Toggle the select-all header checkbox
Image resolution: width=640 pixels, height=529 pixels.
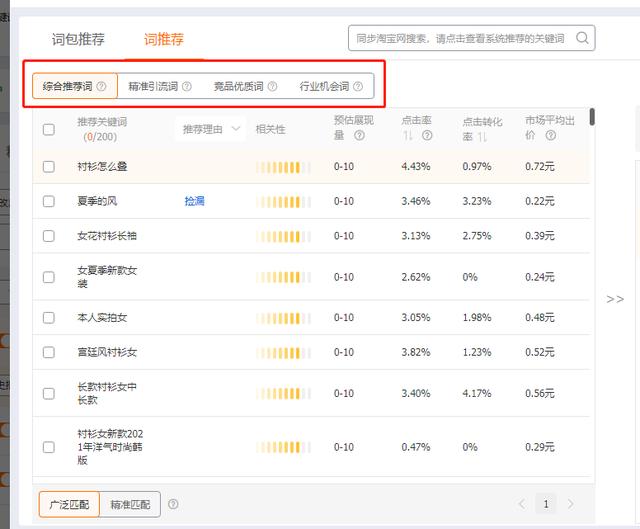tap(49, 129)
